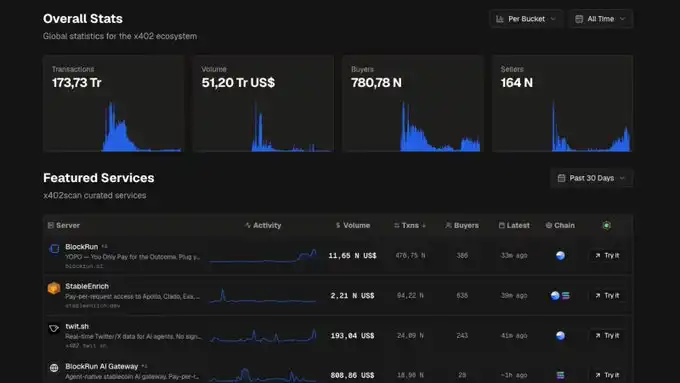Open the Transactions stats card

pyautogui.click(x=113, y=104)
